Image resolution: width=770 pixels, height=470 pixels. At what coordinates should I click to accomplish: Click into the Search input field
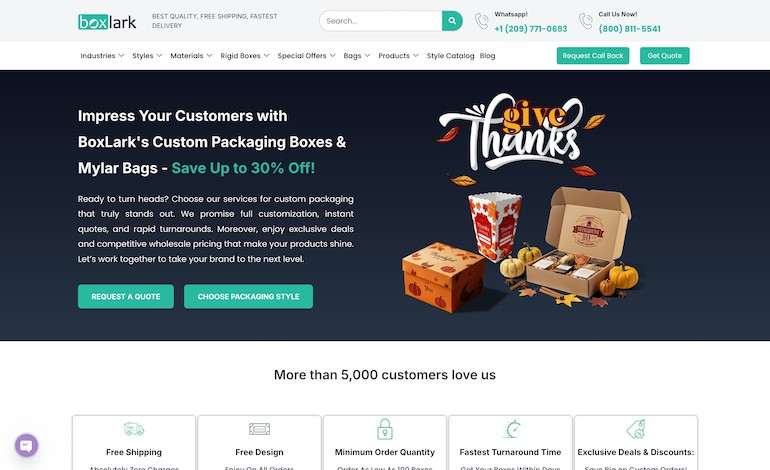coord(381,21)
